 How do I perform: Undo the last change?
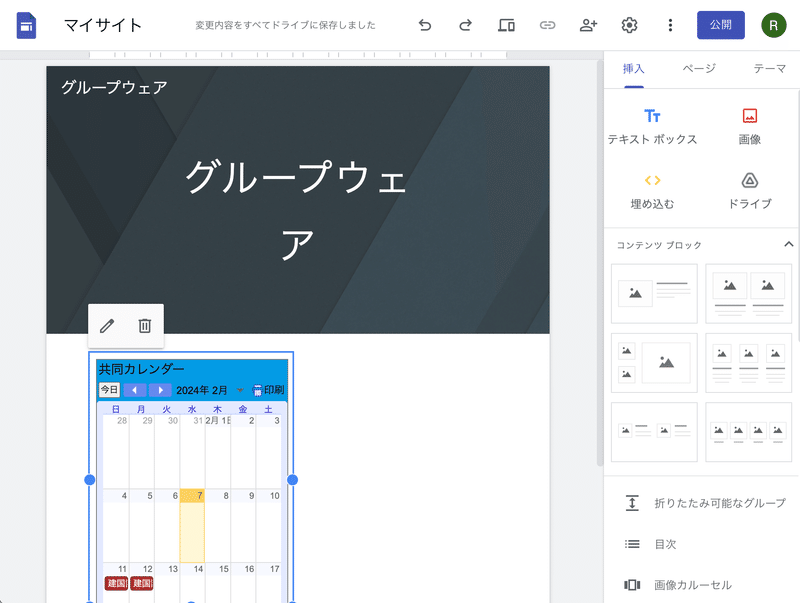(x=424, y=25)
